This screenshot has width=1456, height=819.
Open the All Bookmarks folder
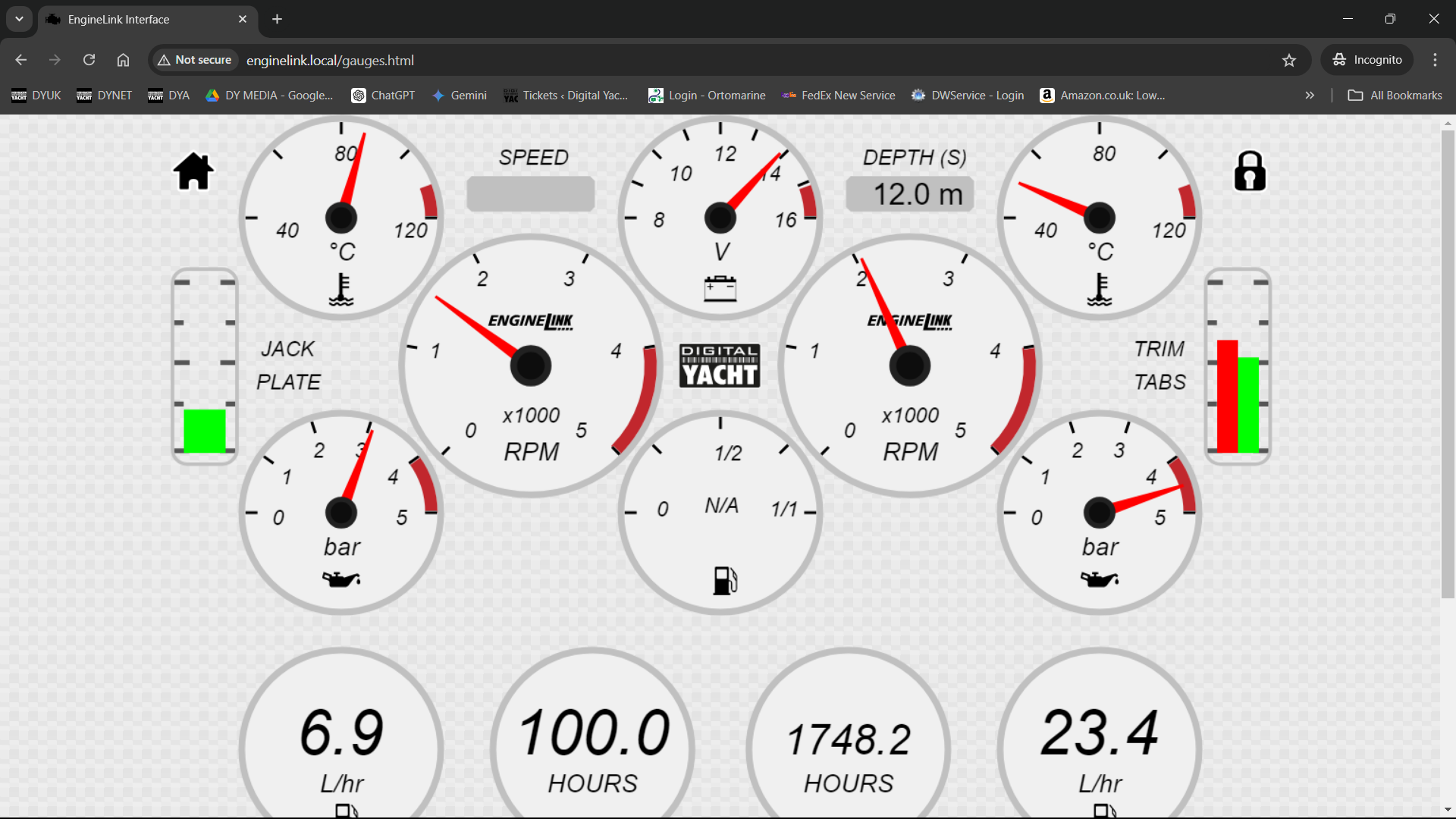tap(1395, 96)
